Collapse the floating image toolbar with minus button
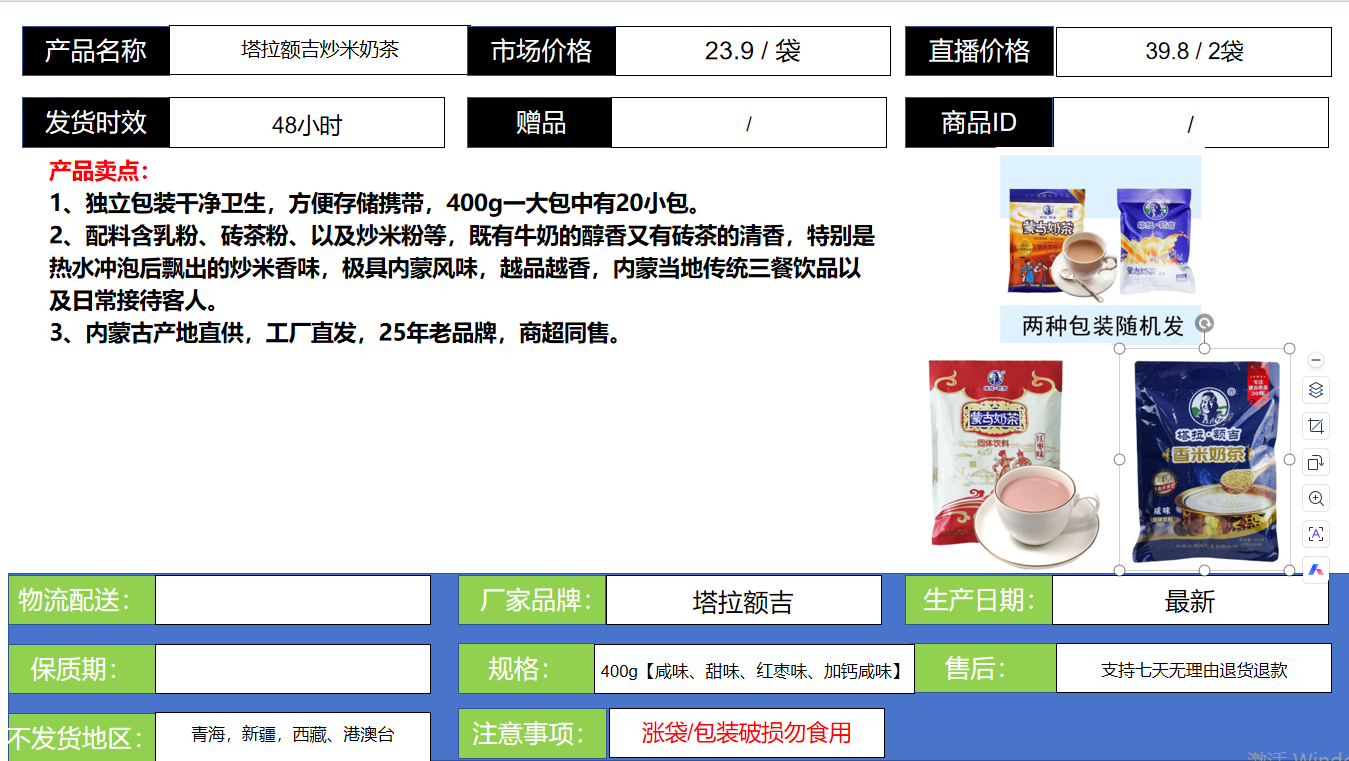Viewport: 1349px width, 761px height. 1316,360
